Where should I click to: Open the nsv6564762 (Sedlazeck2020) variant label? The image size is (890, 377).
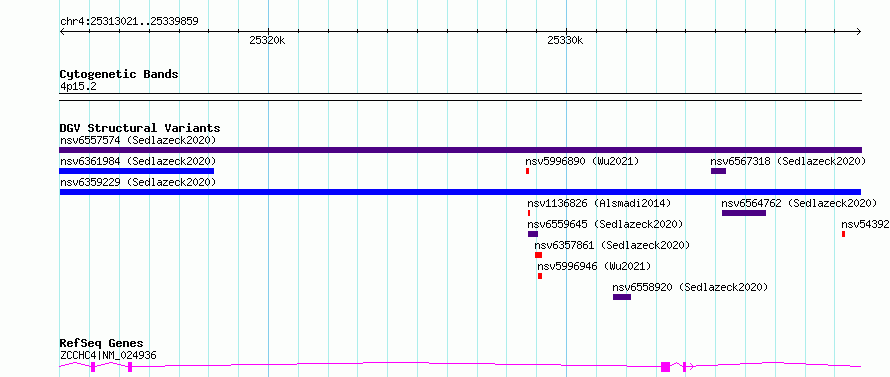point(799,203)
